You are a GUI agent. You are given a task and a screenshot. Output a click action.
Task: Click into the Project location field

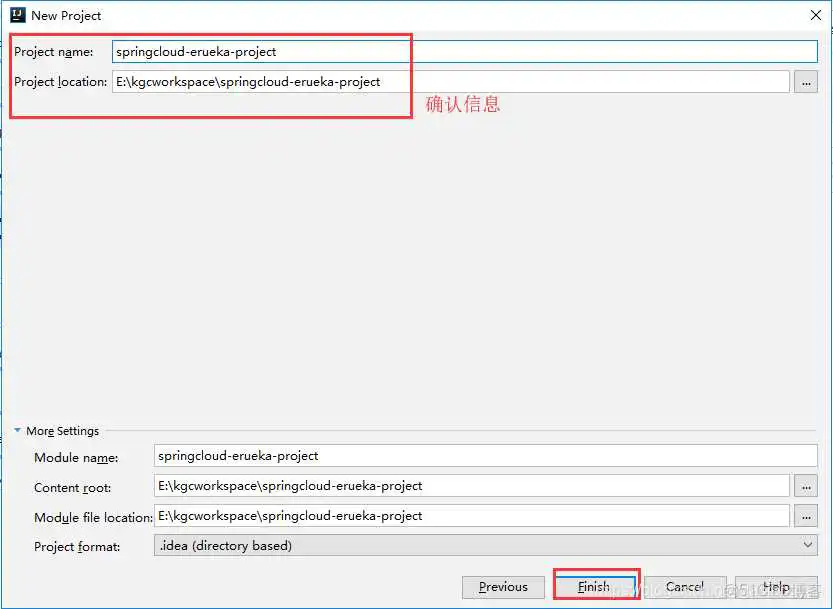(x=450, y=82)
